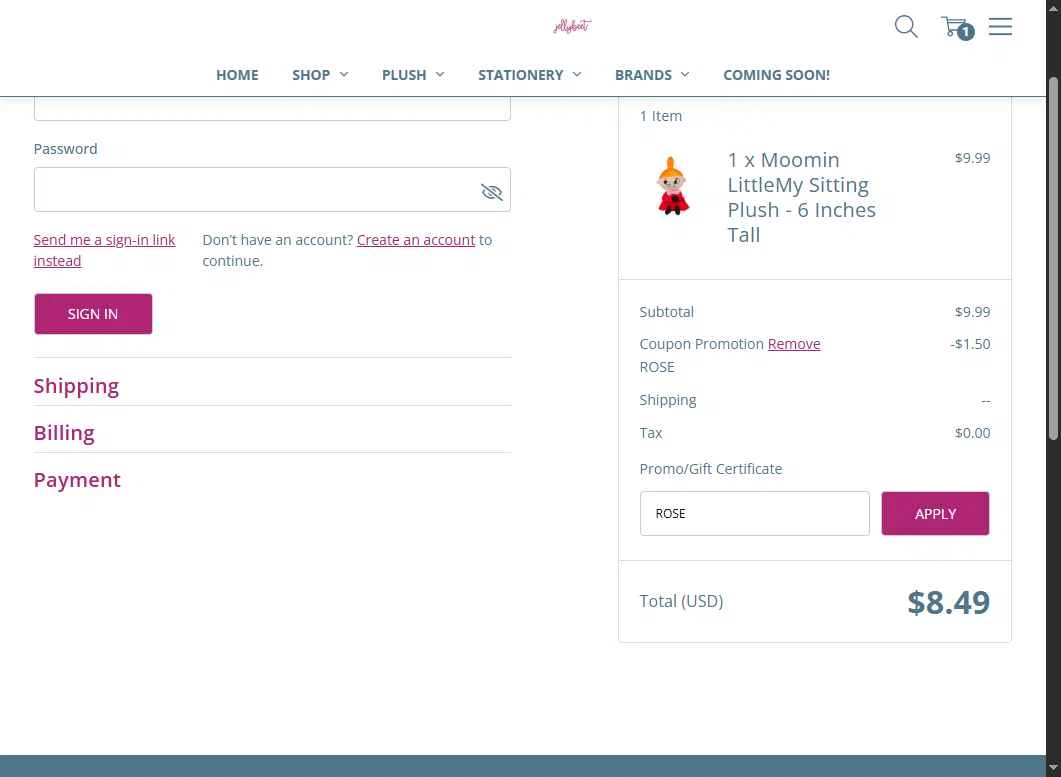Click the Moomin LittleMy plush thumbnail
The height and width of the screenshot is (777, 1061).
673,186
